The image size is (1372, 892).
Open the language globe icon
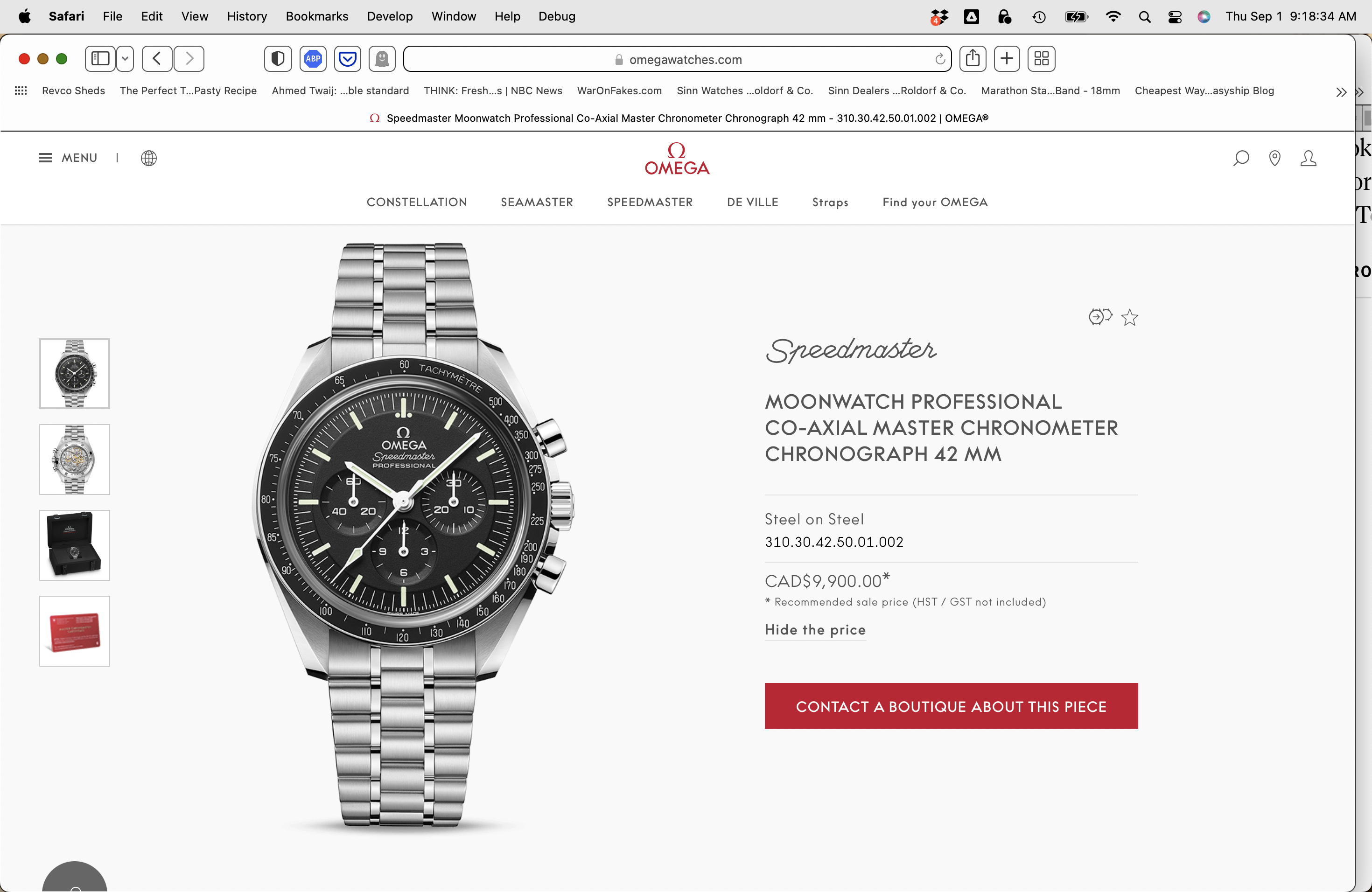(149, 158)
